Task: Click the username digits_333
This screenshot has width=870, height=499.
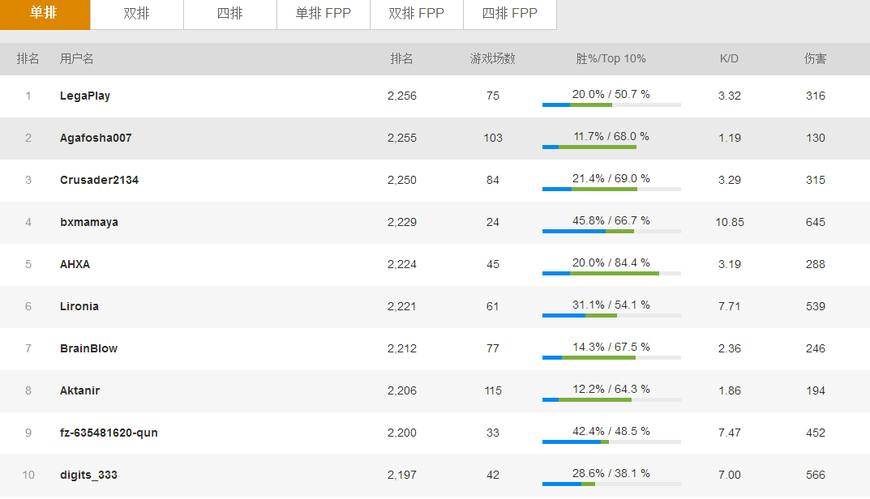Action: (88, 475)
